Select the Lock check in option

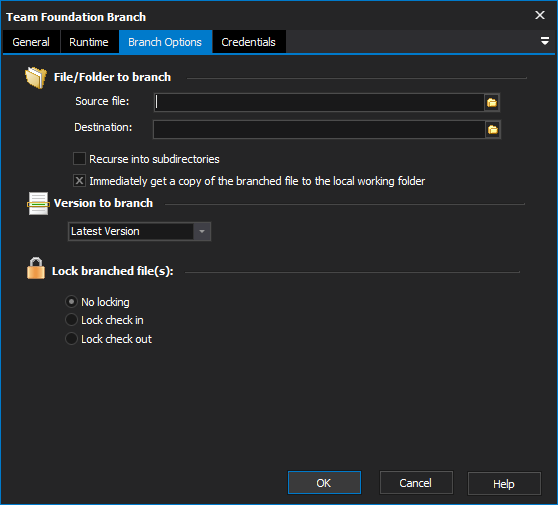click(x=71, y=320)
